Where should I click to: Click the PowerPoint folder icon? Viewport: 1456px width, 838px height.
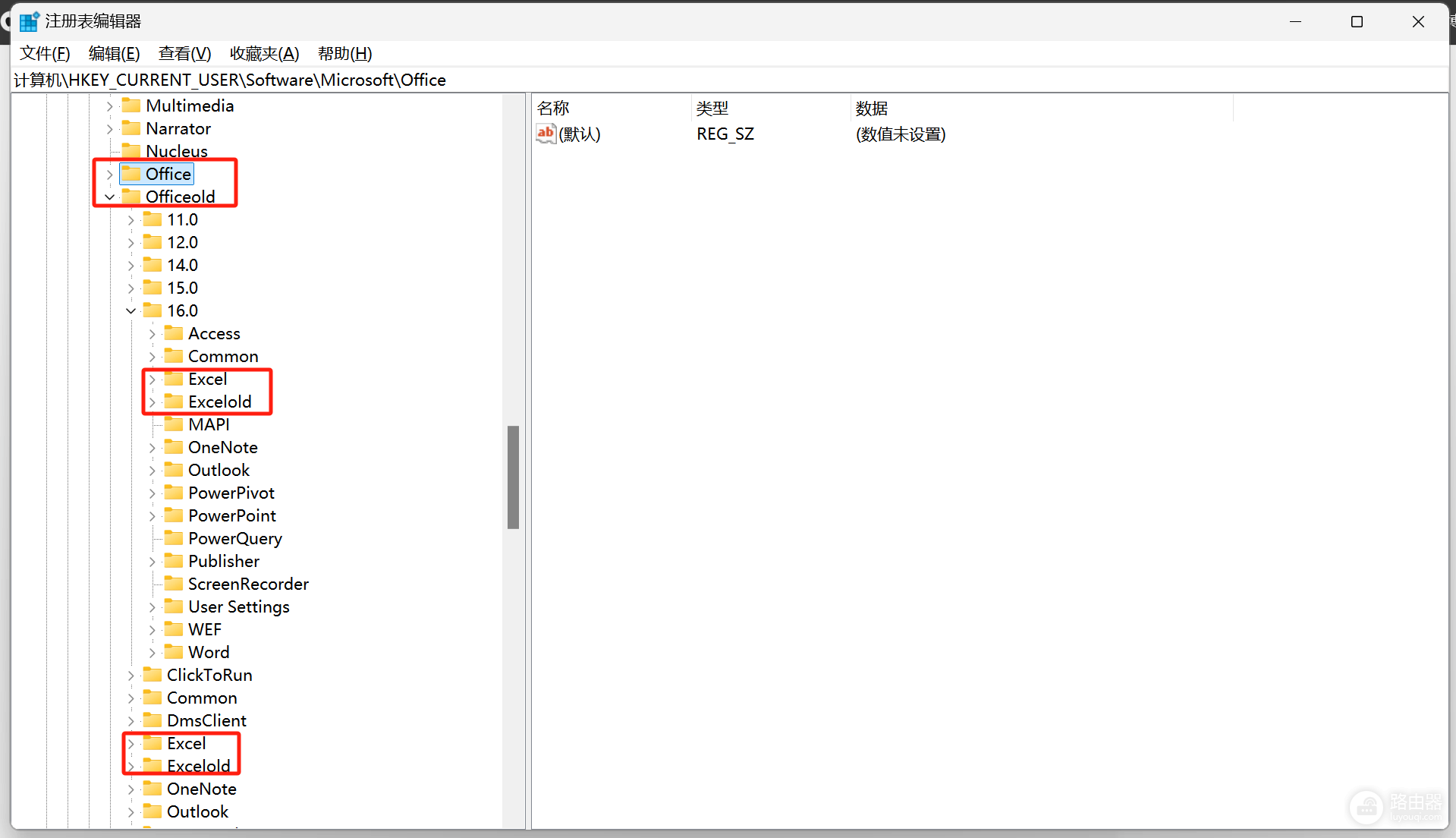click(174, 515)
